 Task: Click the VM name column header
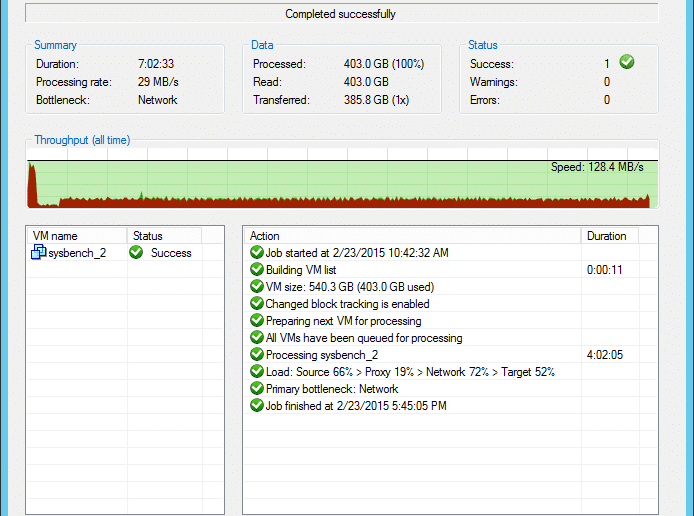coord(77,235)
